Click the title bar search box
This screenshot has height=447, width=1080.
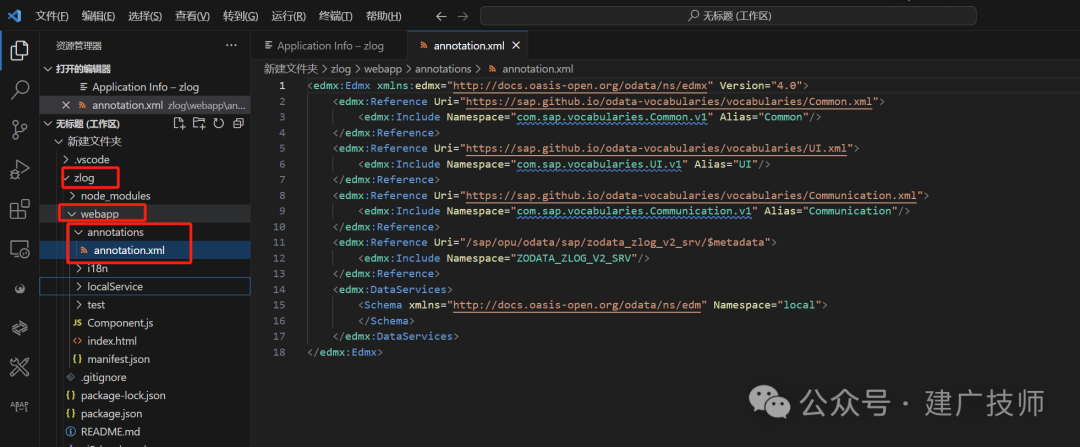pyautogui.click(x=728, y=16)
